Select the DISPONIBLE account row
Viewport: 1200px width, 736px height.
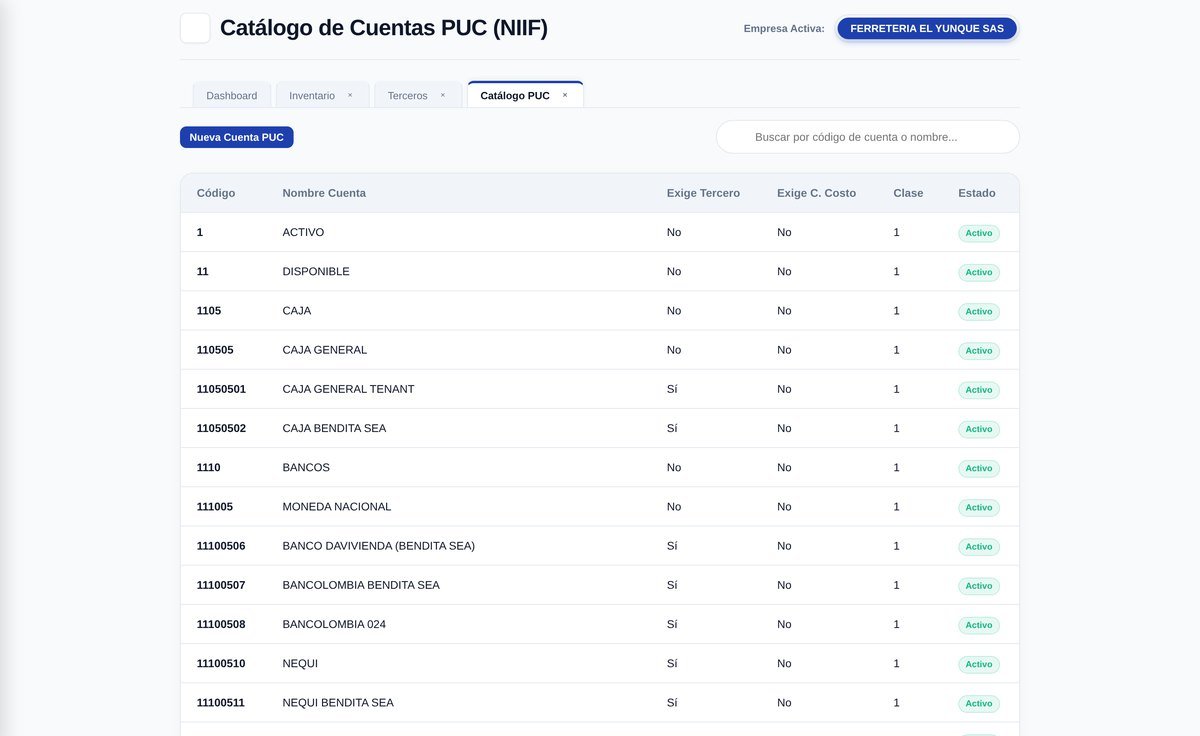coord(600,271)
